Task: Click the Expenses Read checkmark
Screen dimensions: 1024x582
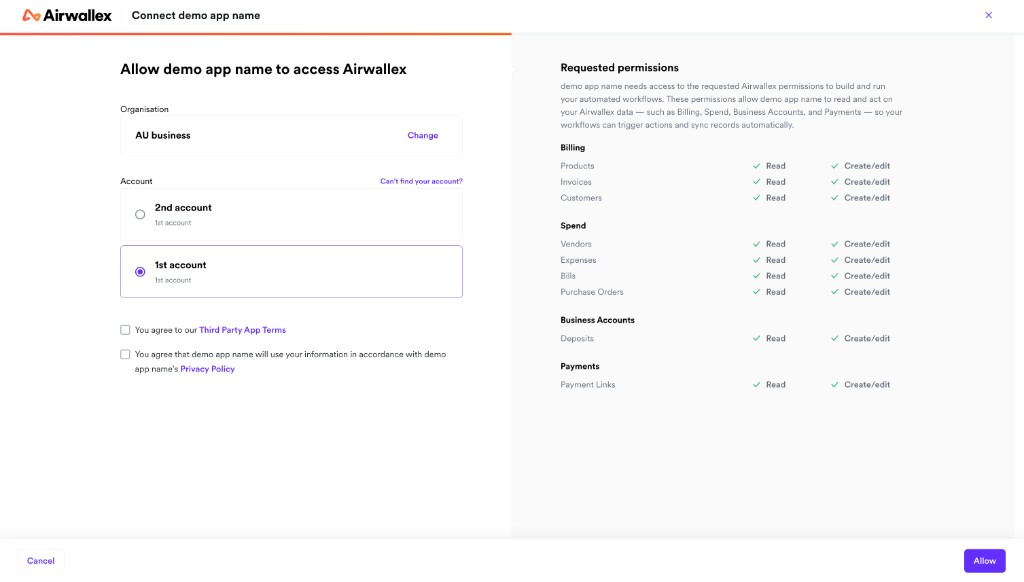Action: pos(756,260)
